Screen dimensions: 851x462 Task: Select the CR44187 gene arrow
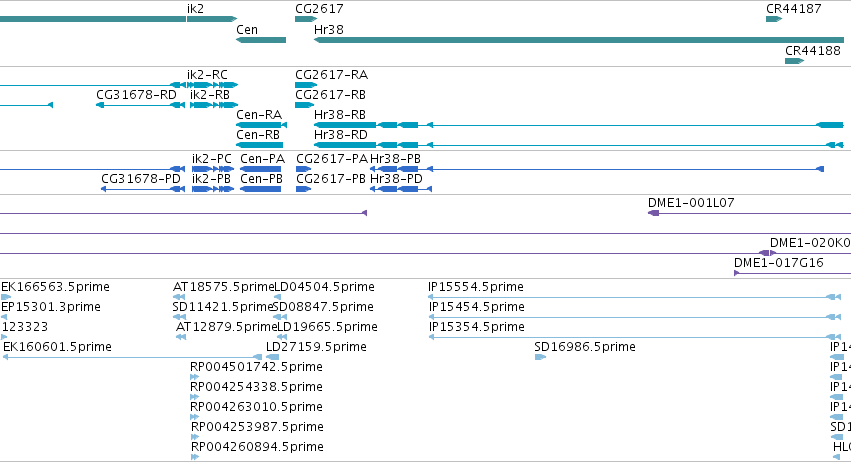[774, 19]
